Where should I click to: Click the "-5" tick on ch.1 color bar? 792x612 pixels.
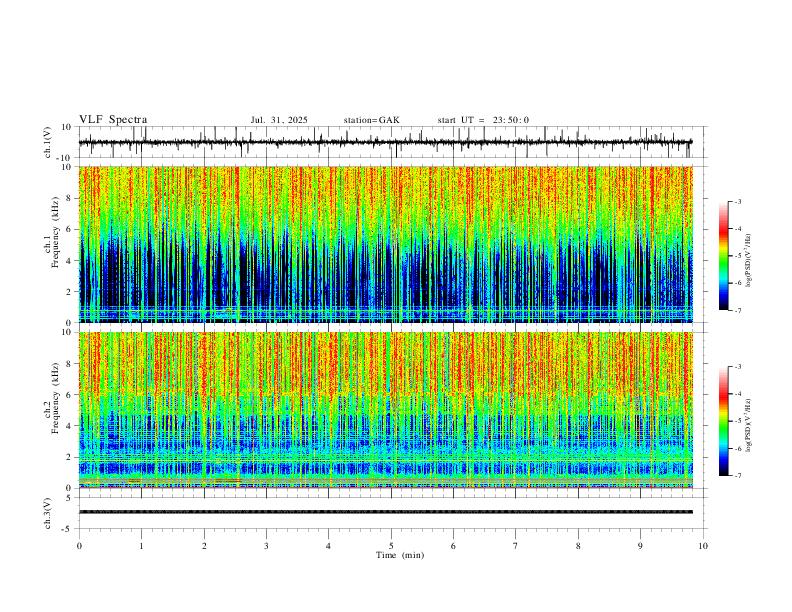pos(738,256)
